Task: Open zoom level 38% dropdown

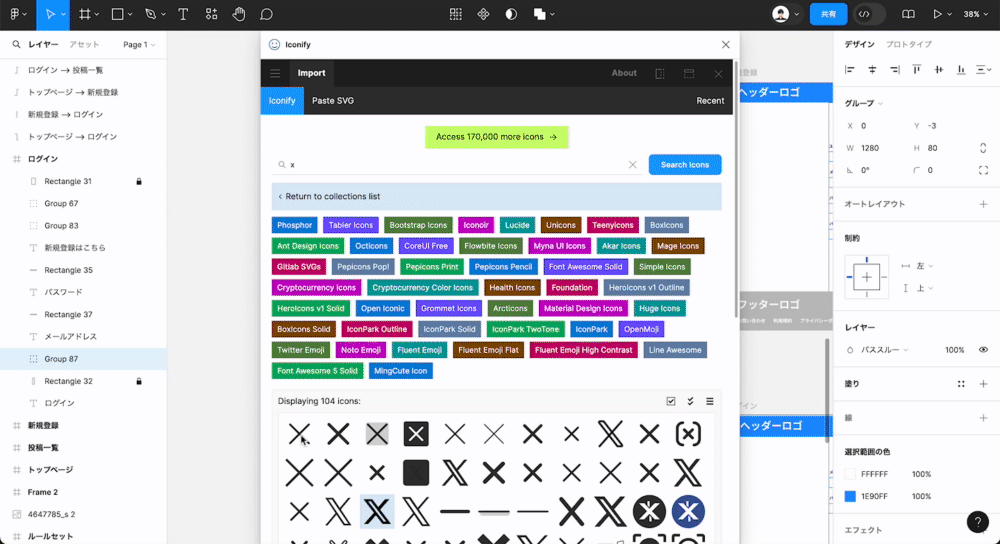Action: coord(975,14)
